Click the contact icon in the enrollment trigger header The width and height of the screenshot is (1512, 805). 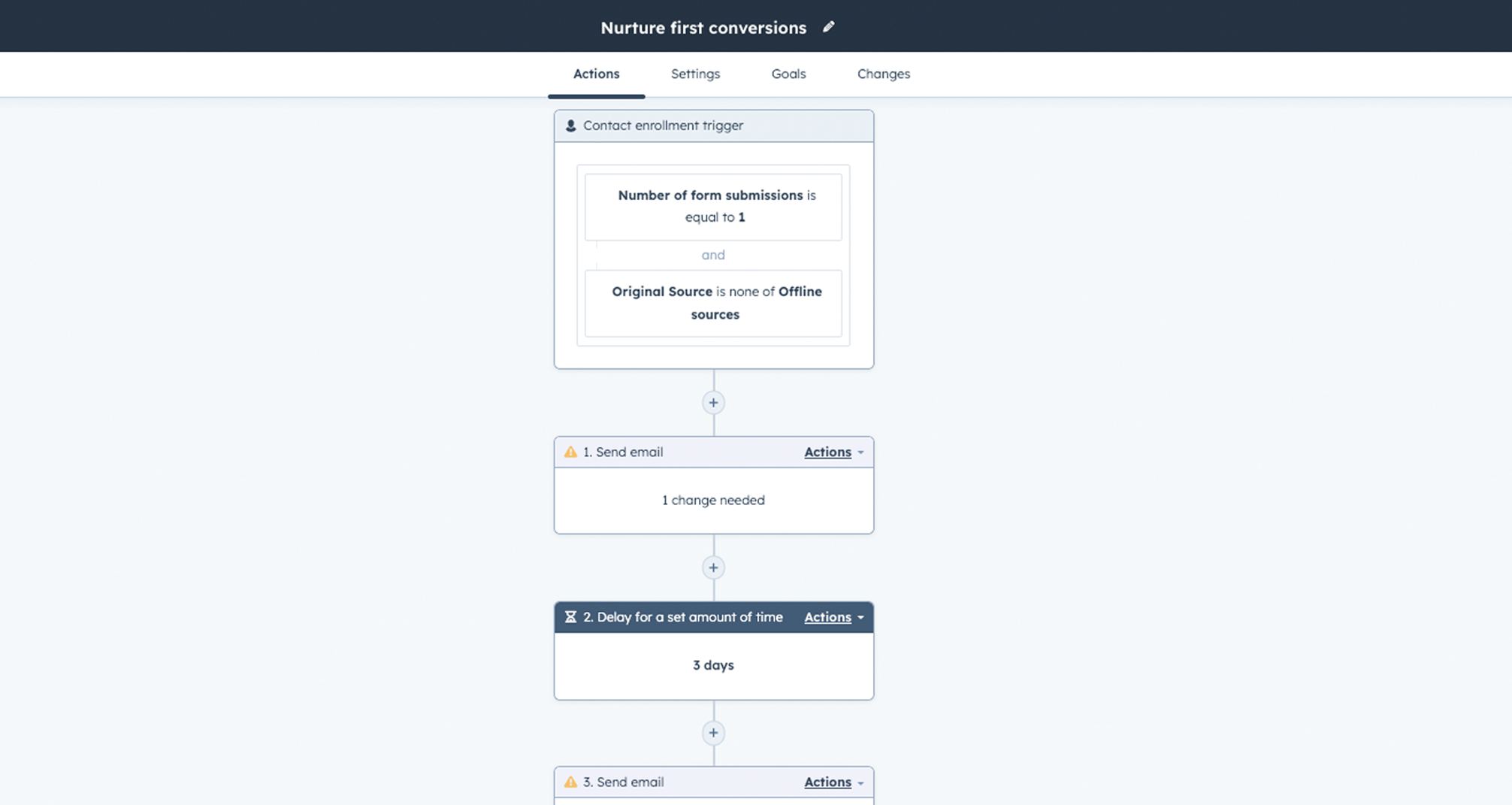(x=571, y=126)
